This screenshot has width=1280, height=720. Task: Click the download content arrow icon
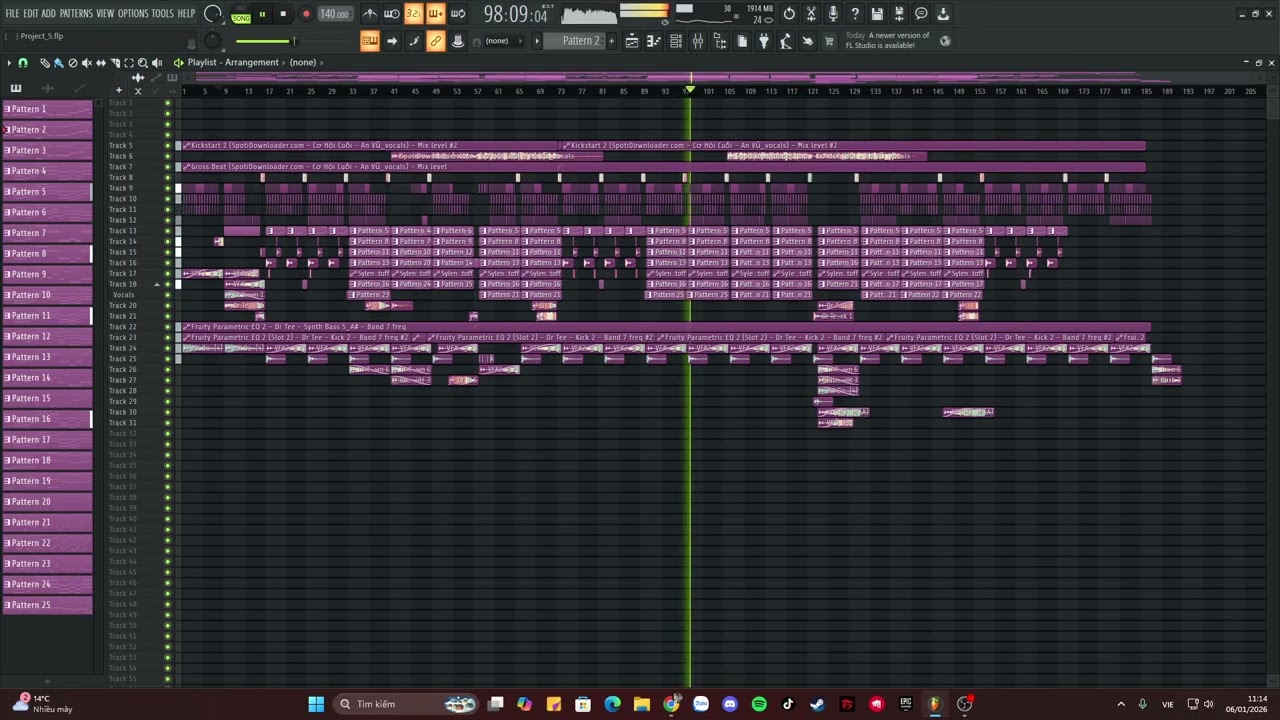click(943, 14)
